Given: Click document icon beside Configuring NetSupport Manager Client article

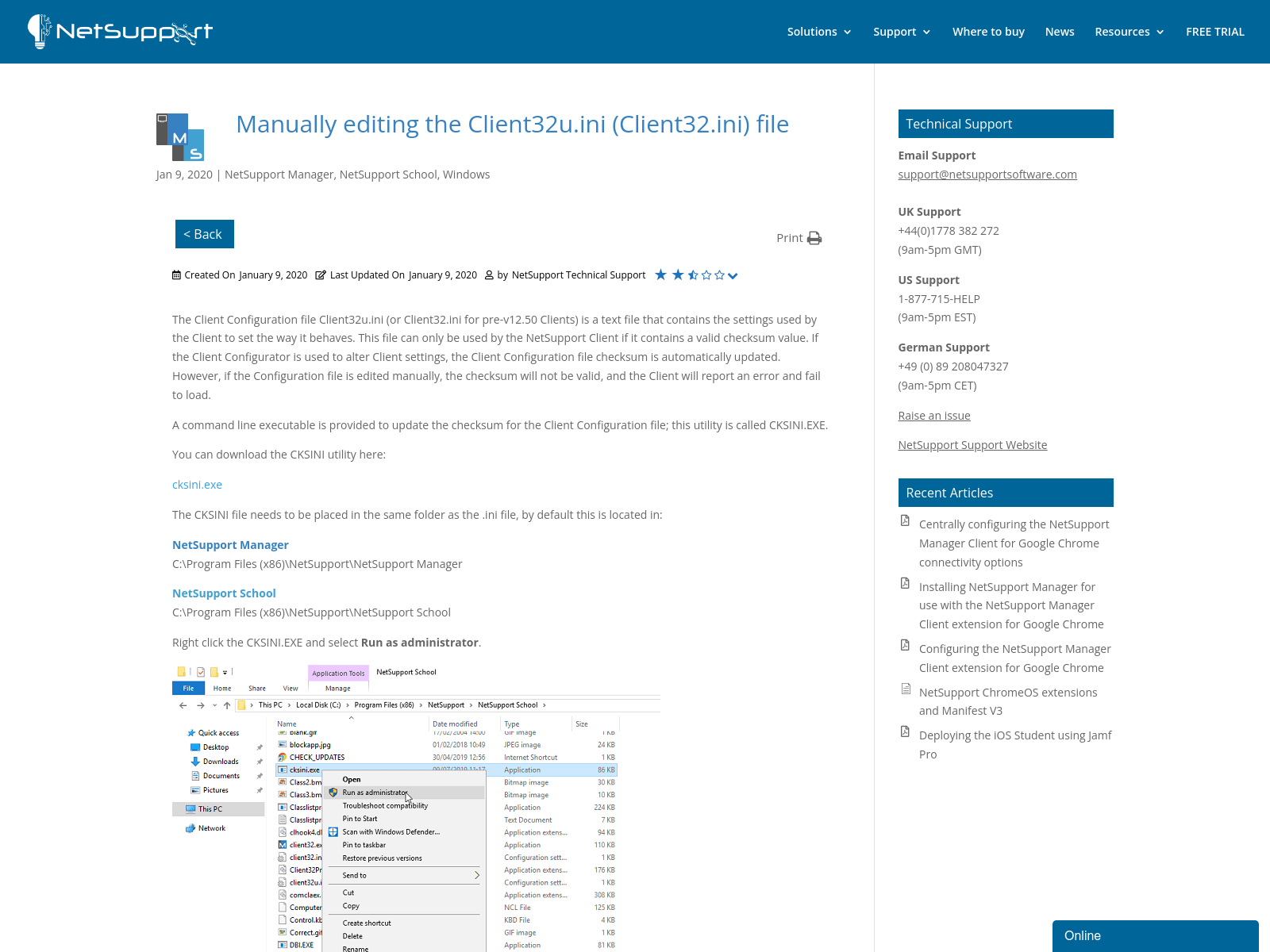Looking at the screenshot, I should (x=905, y=645).
